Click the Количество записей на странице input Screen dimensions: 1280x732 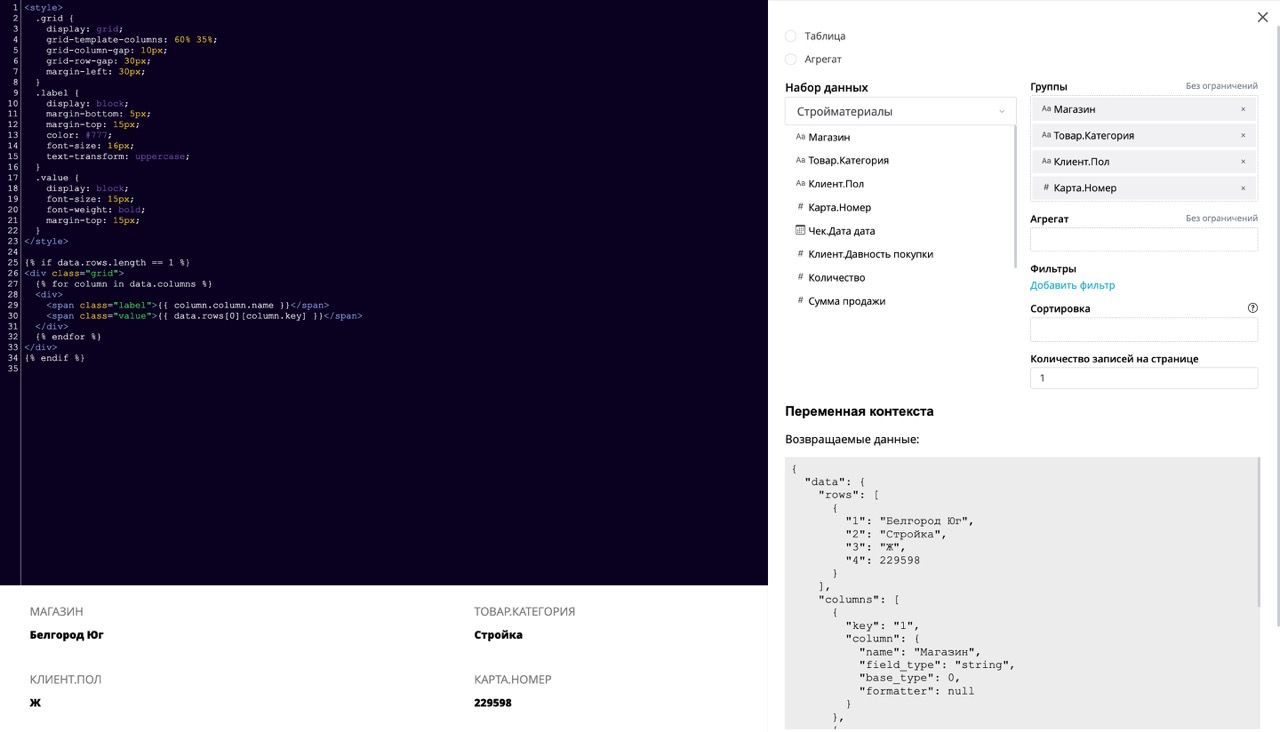[x=1143, y=378]
